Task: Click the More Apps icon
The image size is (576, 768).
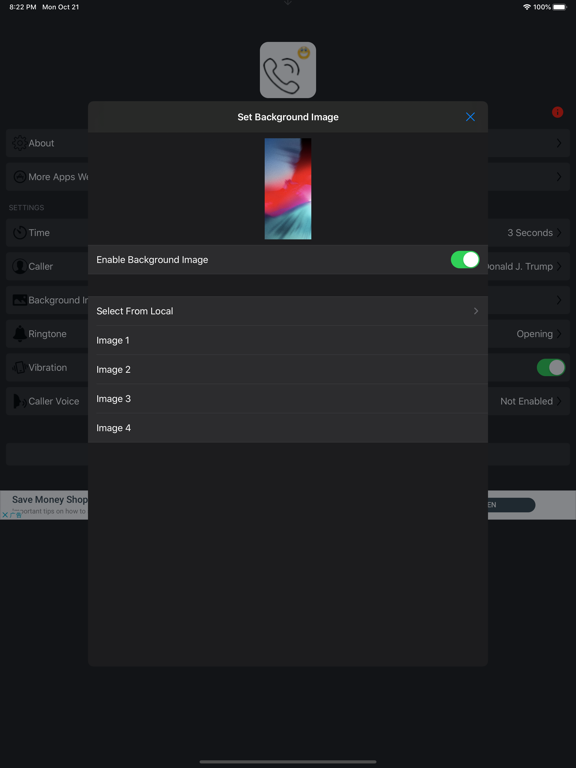Action: tap(20, 177)
